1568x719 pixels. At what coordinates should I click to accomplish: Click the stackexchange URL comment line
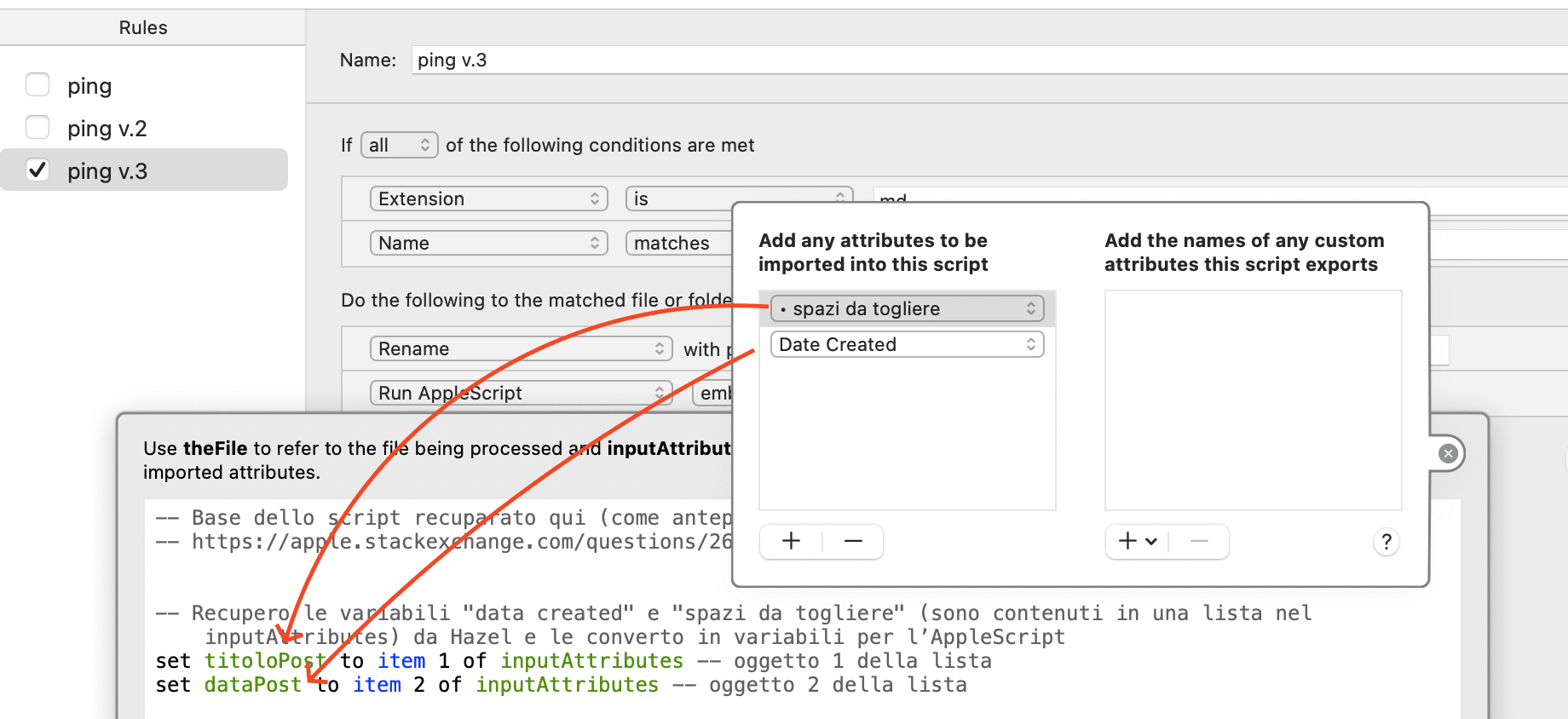(444, 542)
